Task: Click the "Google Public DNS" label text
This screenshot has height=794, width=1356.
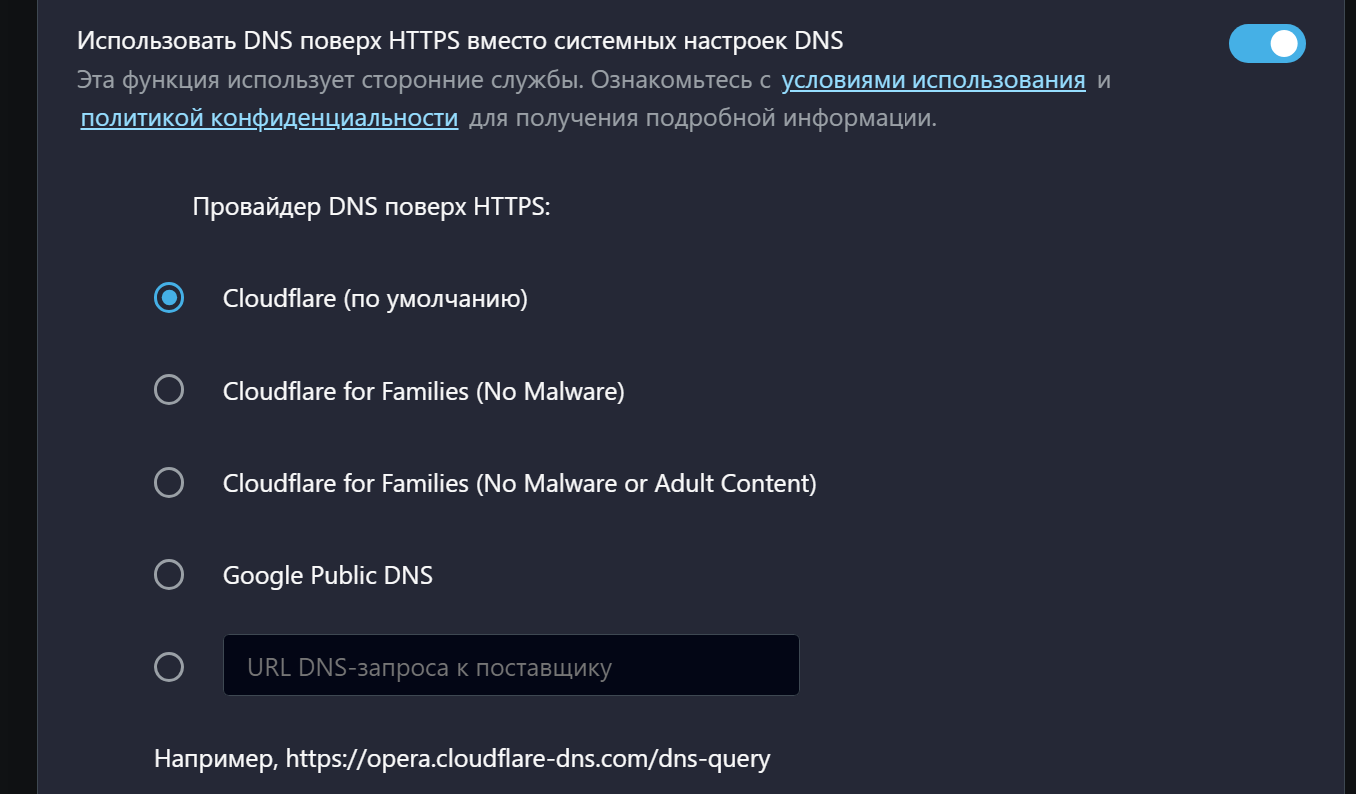Action: tap(327, 576)
